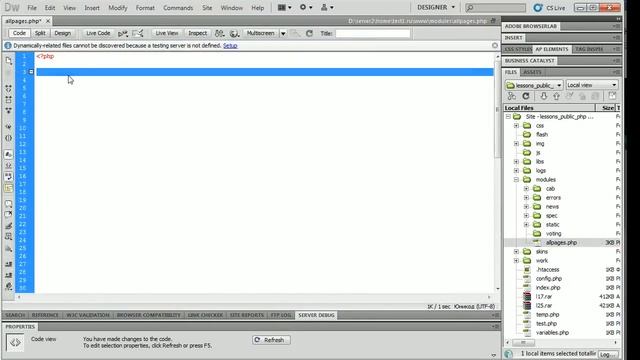The image size is (640, 360).
Task: Toggle Highlight Invalid Code option
Action: [9, 165]
